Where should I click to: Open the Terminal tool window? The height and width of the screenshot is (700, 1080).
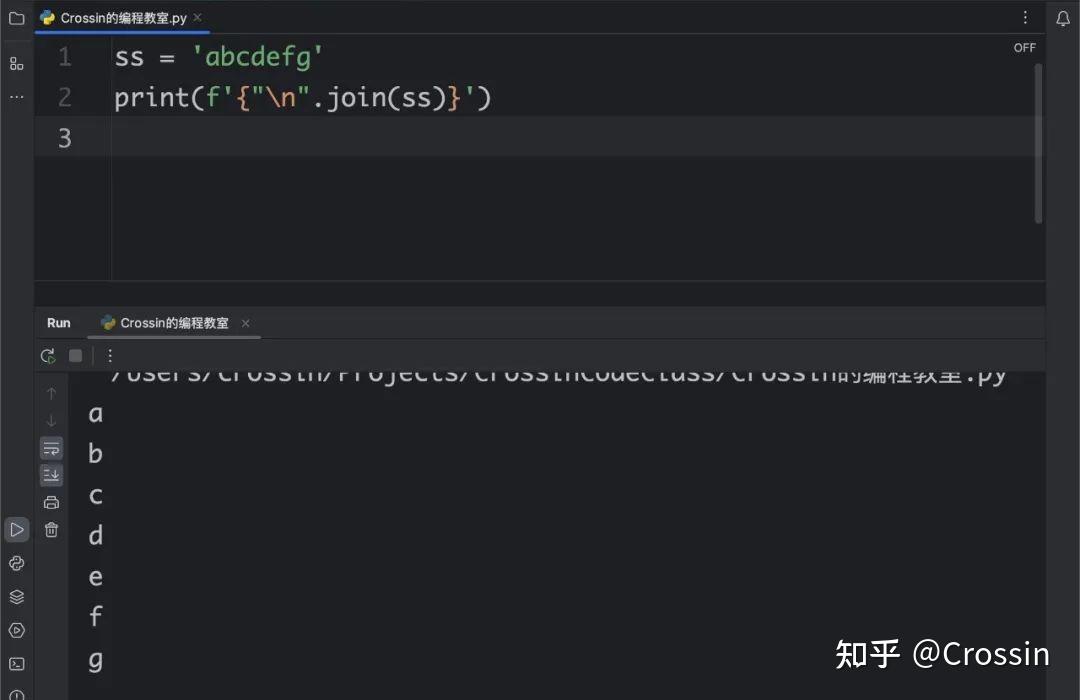click(x=16, y=664)
